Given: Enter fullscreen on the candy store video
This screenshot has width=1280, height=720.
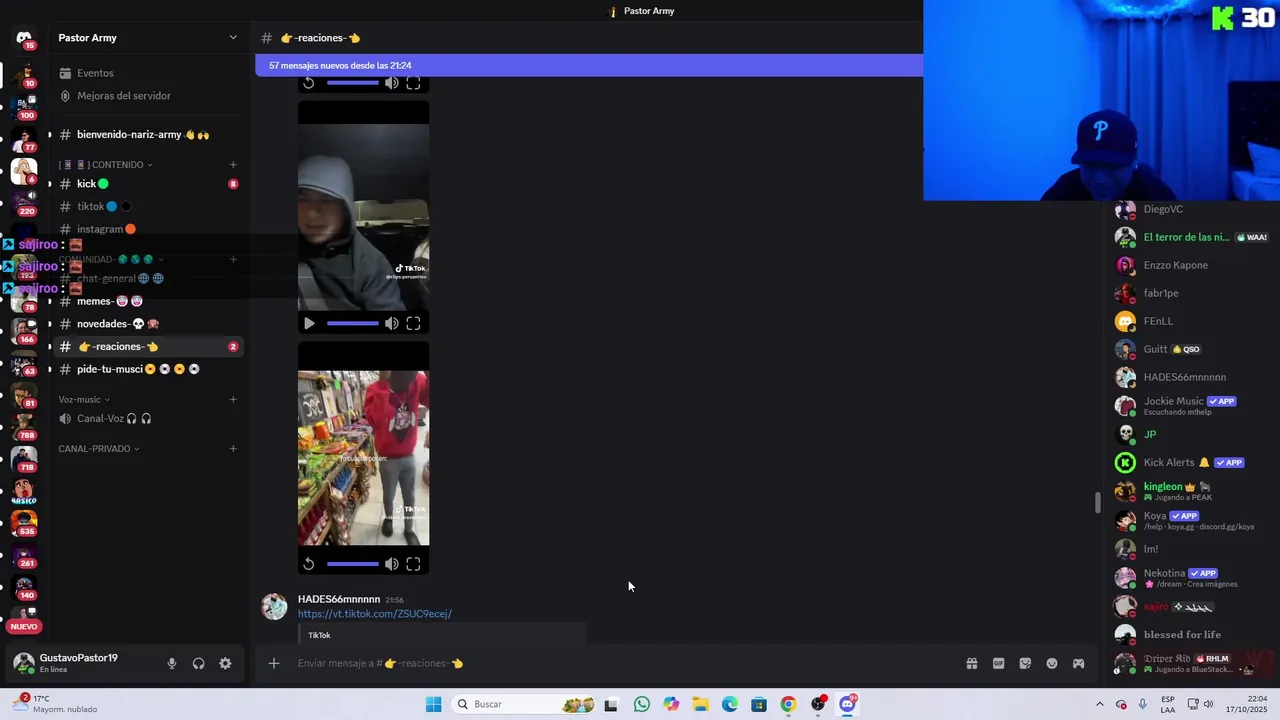Looking at the screenshot, I should click(x=413, y=564).
